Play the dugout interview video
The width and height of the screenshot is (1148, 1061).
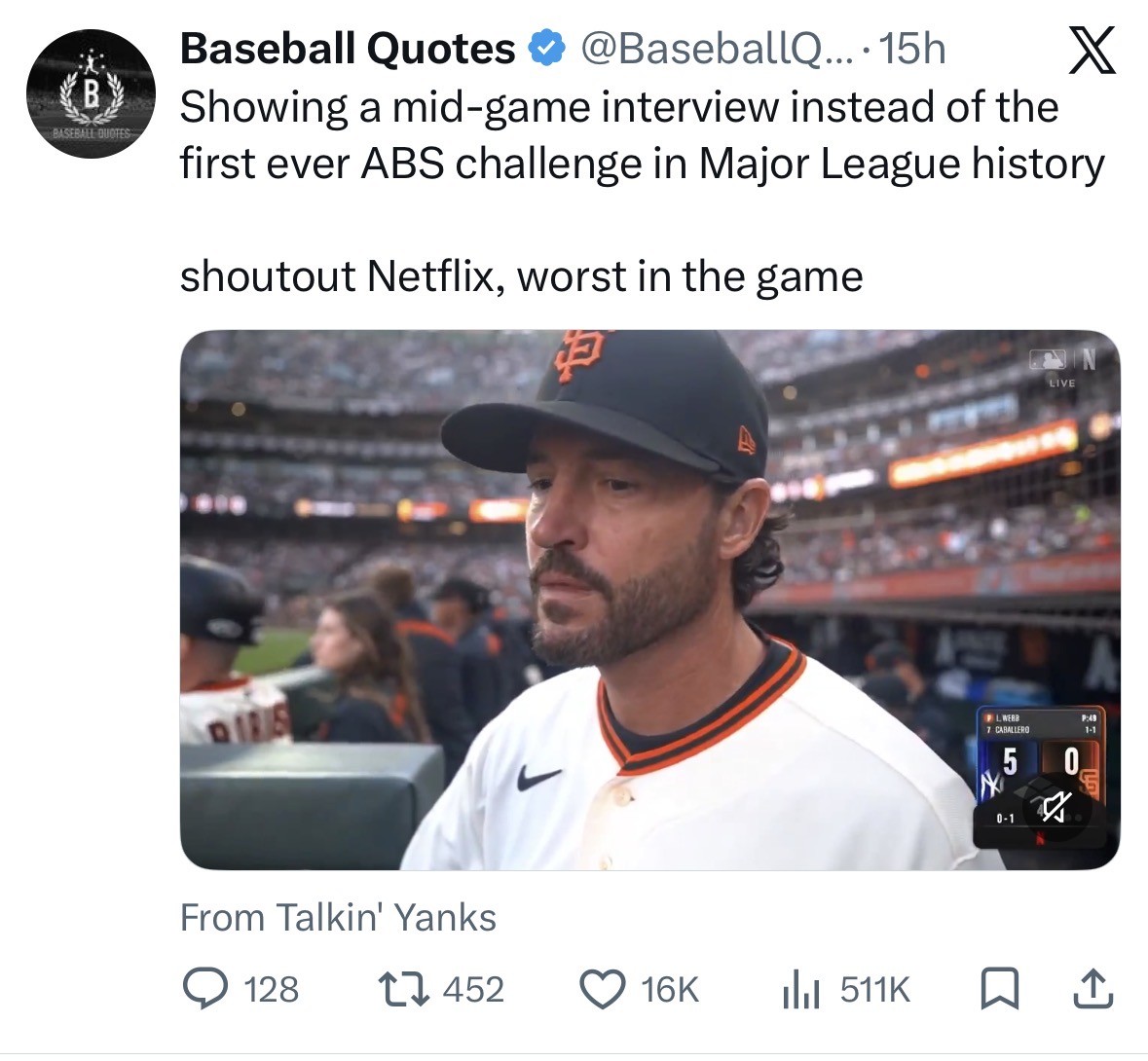point(649,600)
